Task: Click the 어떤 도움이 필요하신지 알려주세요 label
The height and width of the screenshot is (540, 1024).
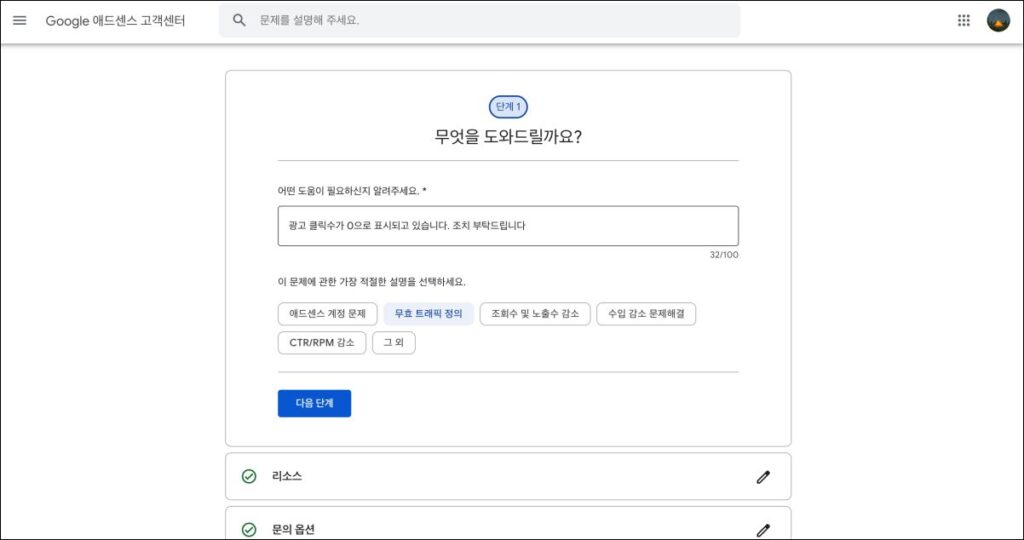Action: 352,191
